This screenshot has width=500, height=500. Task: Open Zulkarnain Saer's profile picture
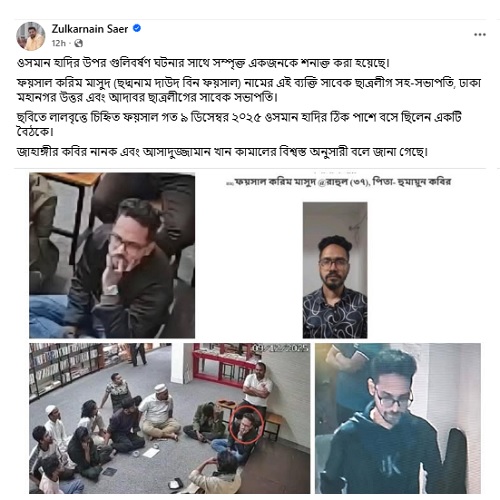31,36
